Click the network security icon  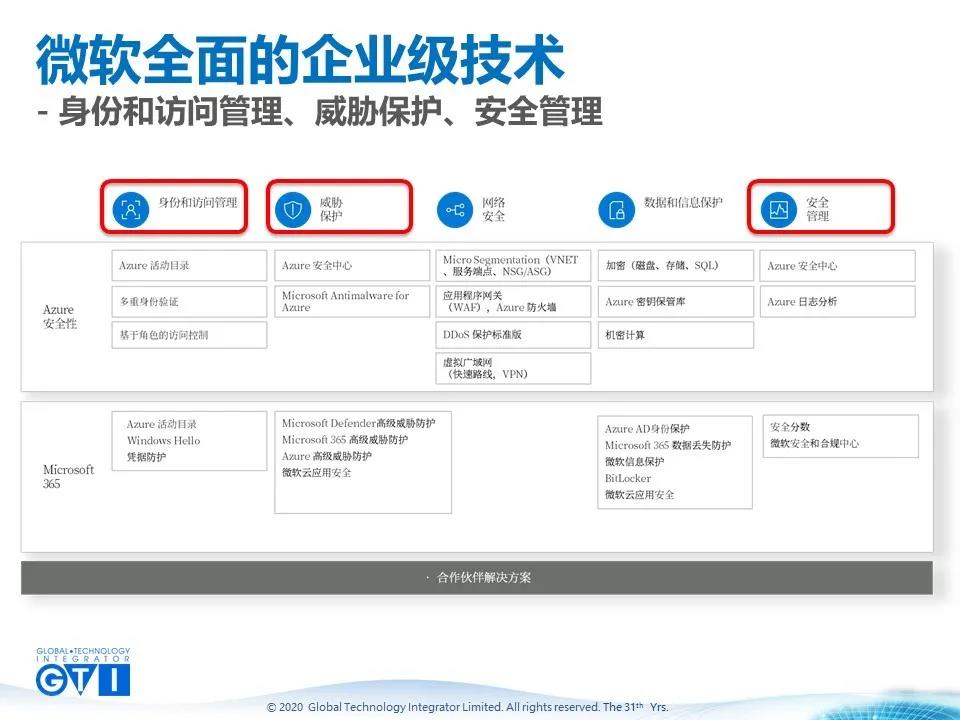[x=455, y=210]
